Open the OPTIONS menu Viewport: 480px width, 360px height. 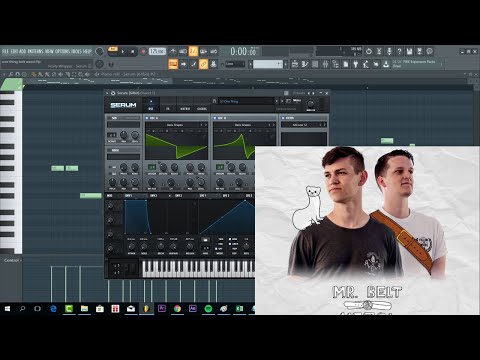[x=62, y=51]
